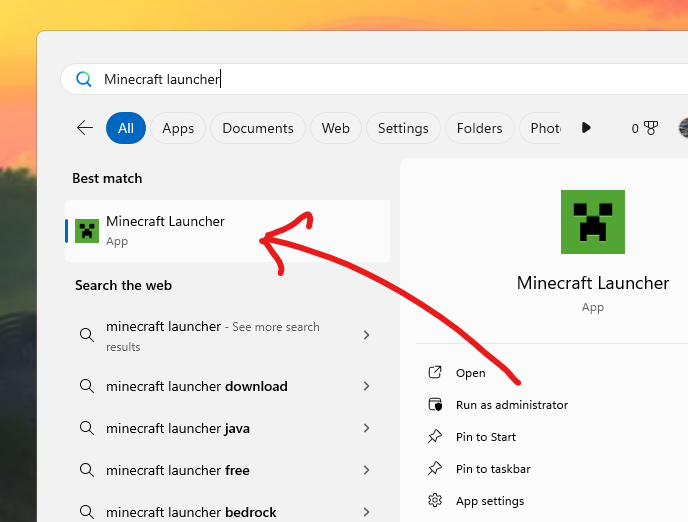
Task: Switch to the Folders filter
Action: (479, 128)
